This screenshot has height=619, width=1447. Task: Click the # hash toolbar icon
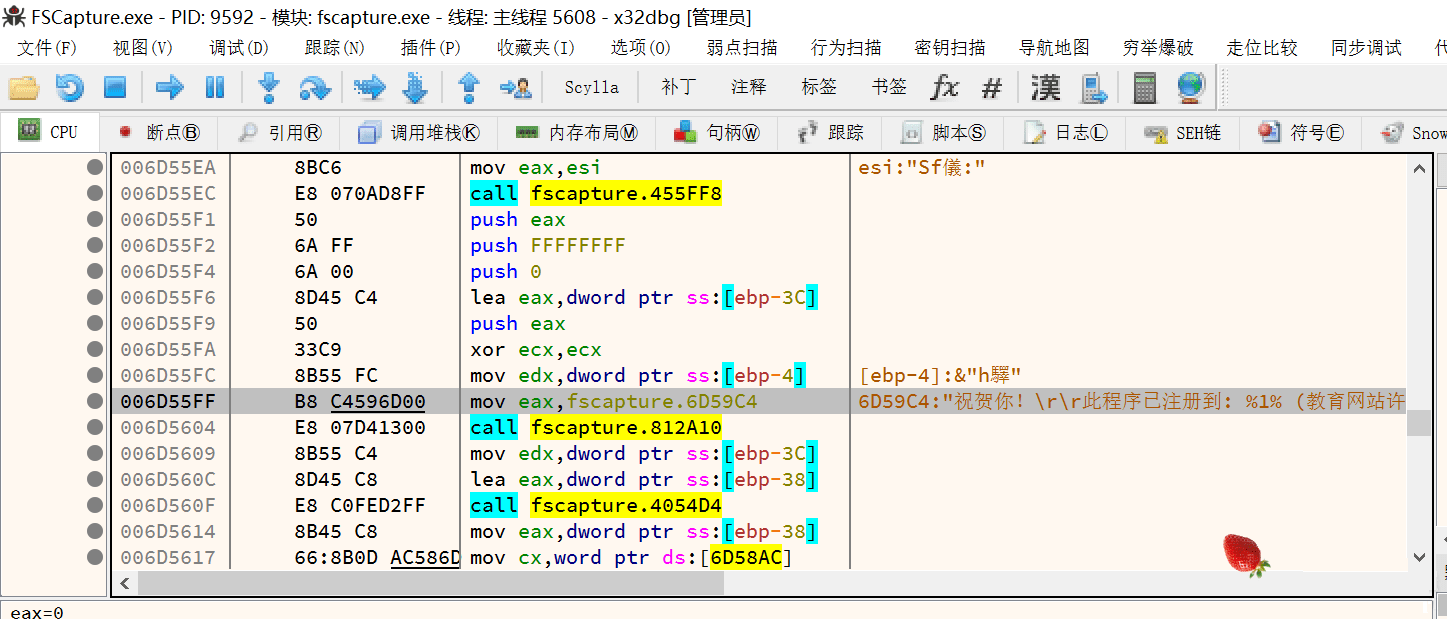click(992, 88)
